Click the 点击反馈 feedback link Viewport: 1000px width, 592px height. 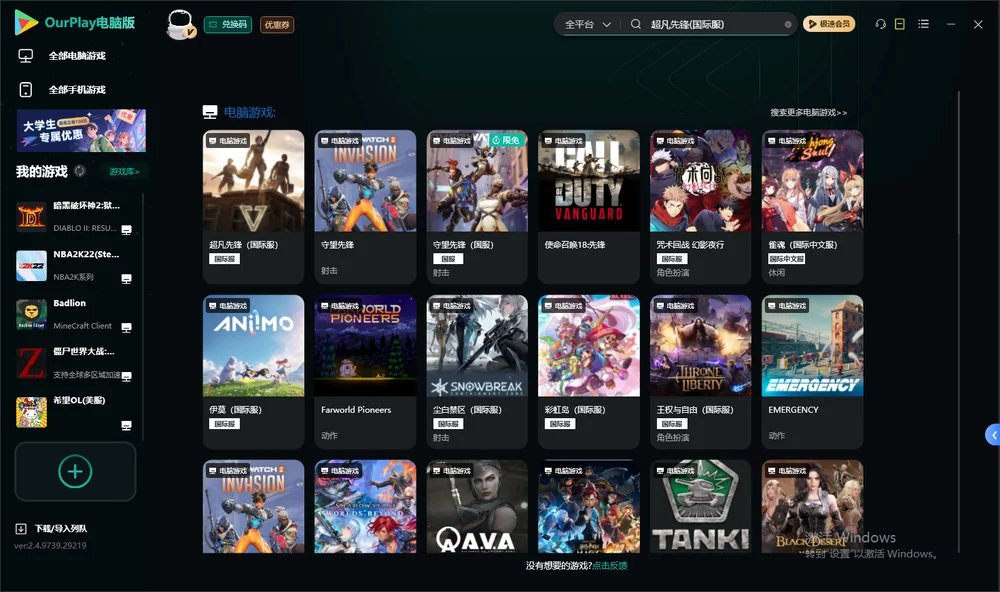coord(610,565)
